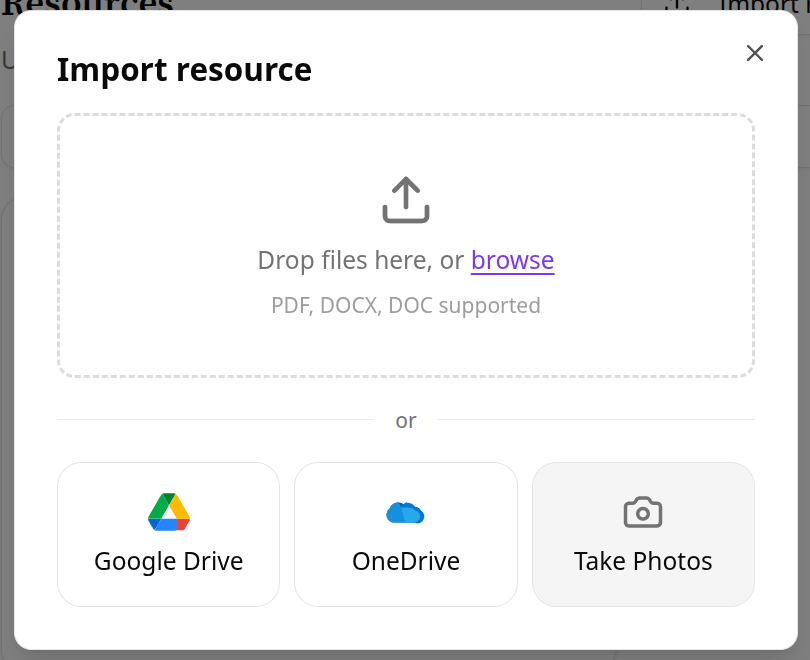Image resolution: width=810 pixels, height=660 pixels.
Task: Select the Take Photos option
Action: click(642, 534)
